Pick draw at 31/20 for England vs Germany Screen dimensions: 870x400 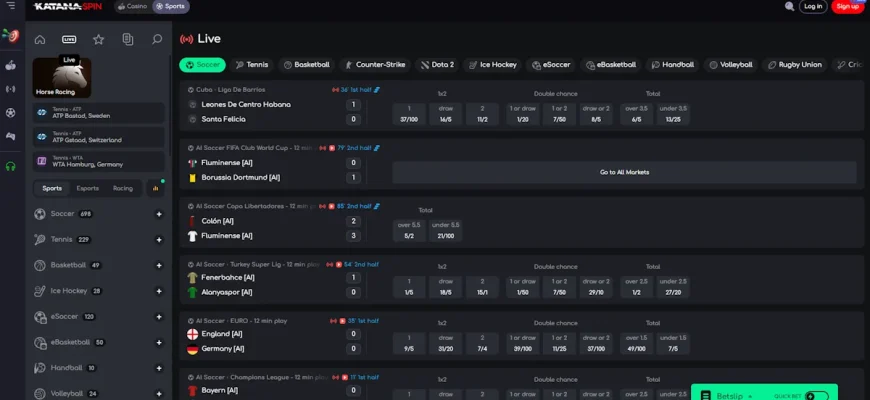(446, 343)
